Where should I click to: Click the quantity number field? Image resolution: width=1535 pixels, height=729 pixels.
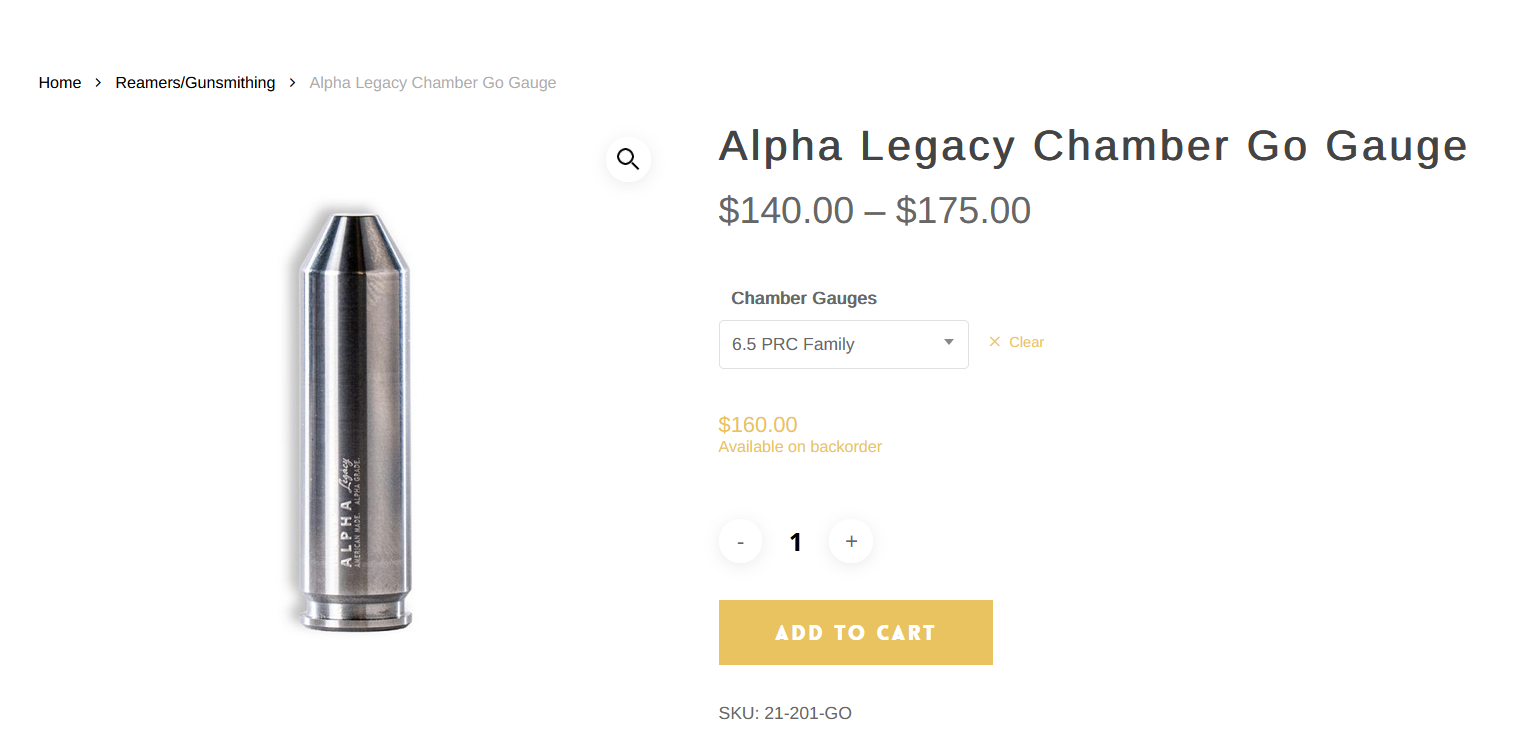pyautogui.click(x=796, y=542)
